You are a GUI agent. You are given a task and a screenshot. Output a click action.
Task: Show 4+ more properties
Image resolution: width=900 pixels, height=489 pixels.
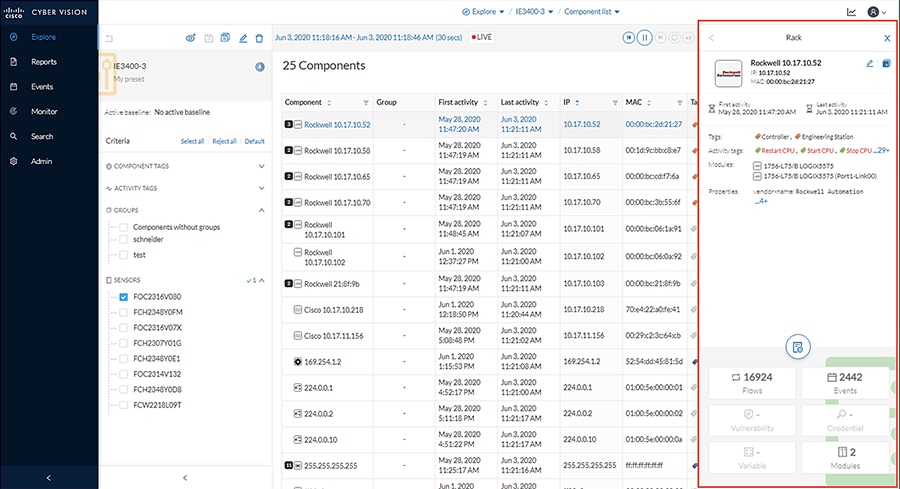pyautogui.click(x=761, y=201)
